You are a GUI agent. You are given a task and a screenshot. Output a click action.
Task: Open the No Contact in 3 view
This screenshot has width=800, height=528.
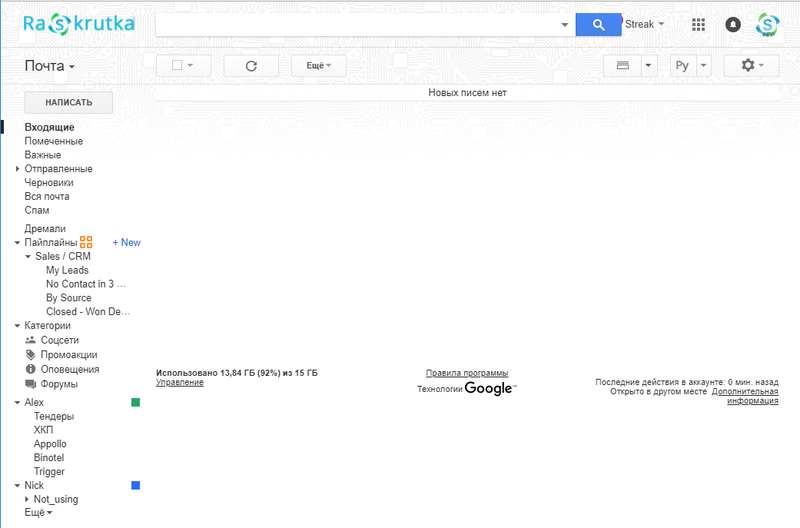[x=86, y=284]
